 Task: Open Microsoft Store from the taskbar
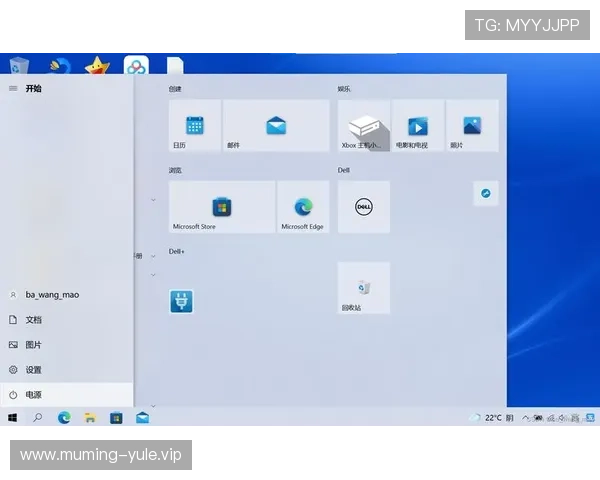[x=116, y=418]
